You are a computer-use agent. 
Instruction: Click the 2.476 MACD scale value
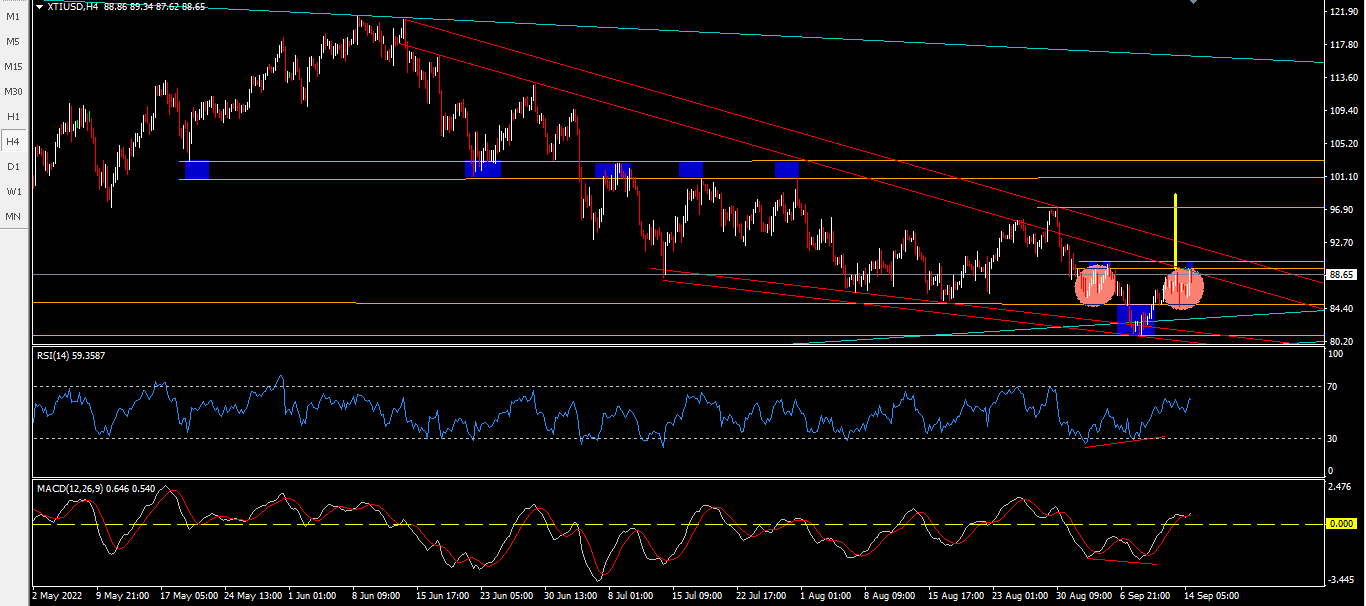pyautogui.click(x=1342, y=488)
